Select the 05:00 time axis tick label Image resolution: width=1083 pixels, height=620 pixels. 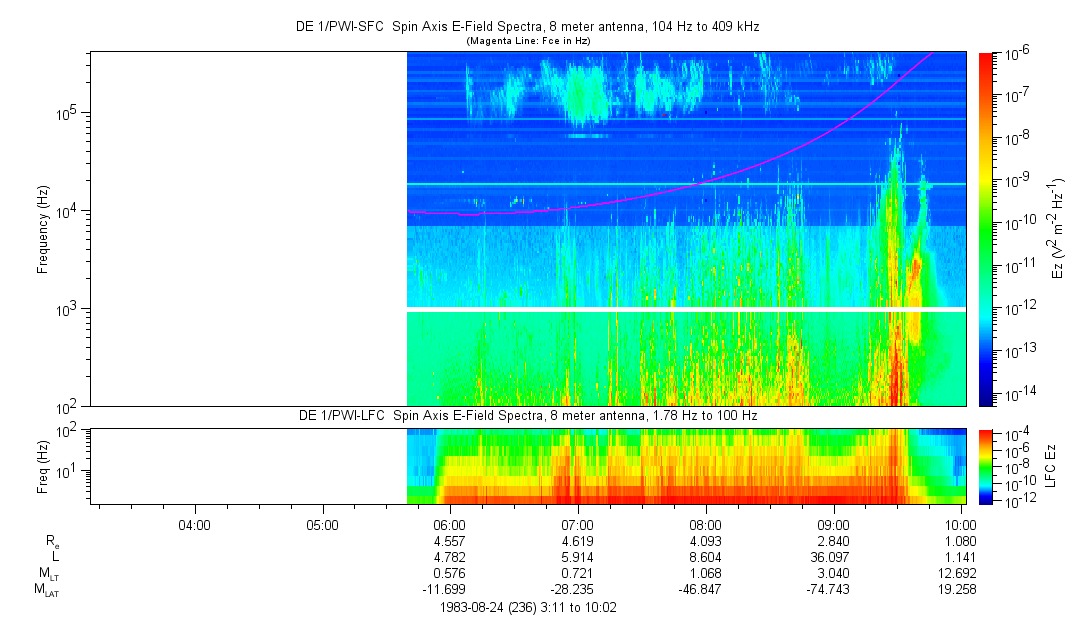point(322,524)
